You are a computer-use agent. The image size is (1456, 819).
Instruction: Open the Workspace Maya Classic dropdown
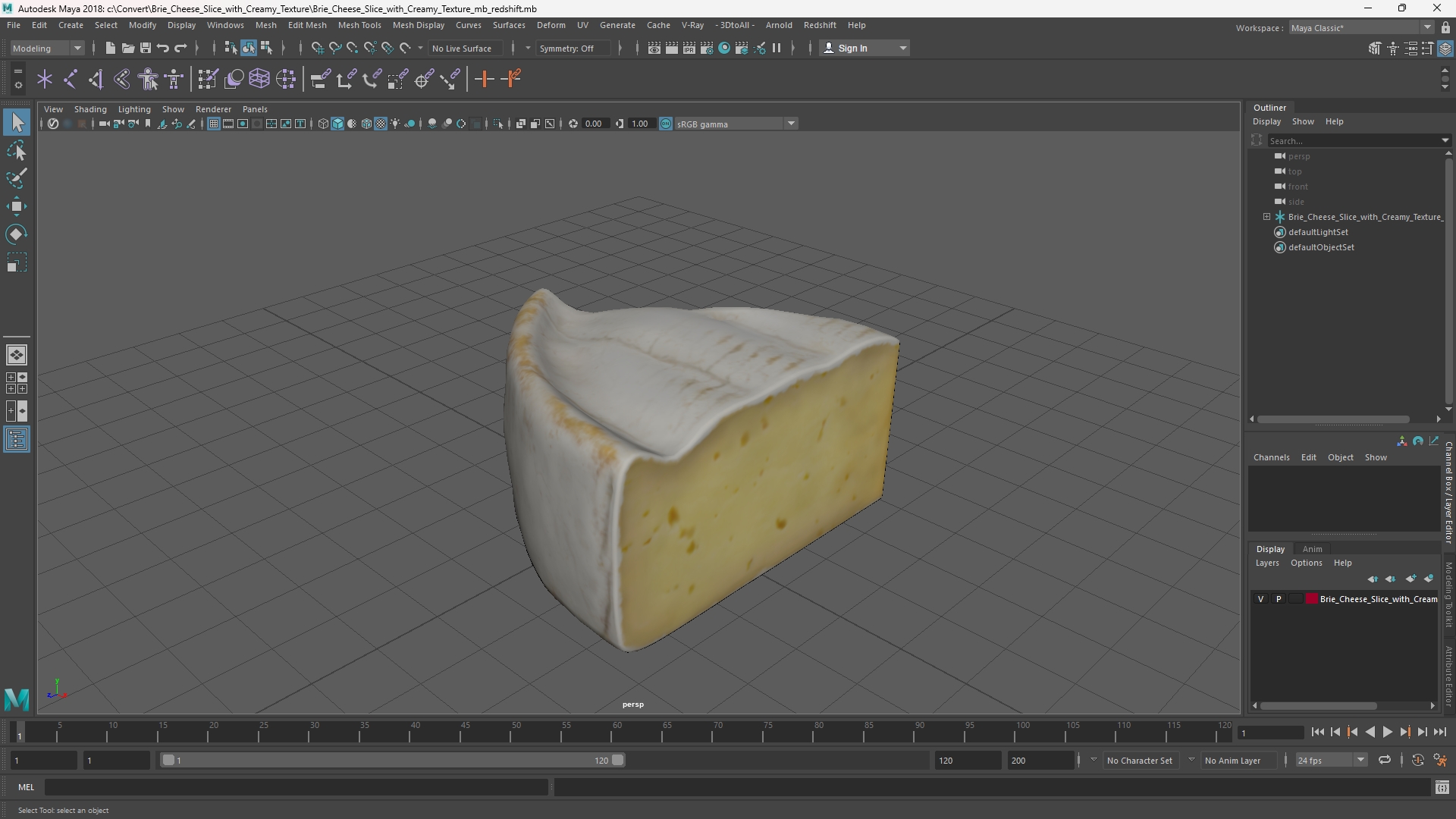[x=1360, y=28]
